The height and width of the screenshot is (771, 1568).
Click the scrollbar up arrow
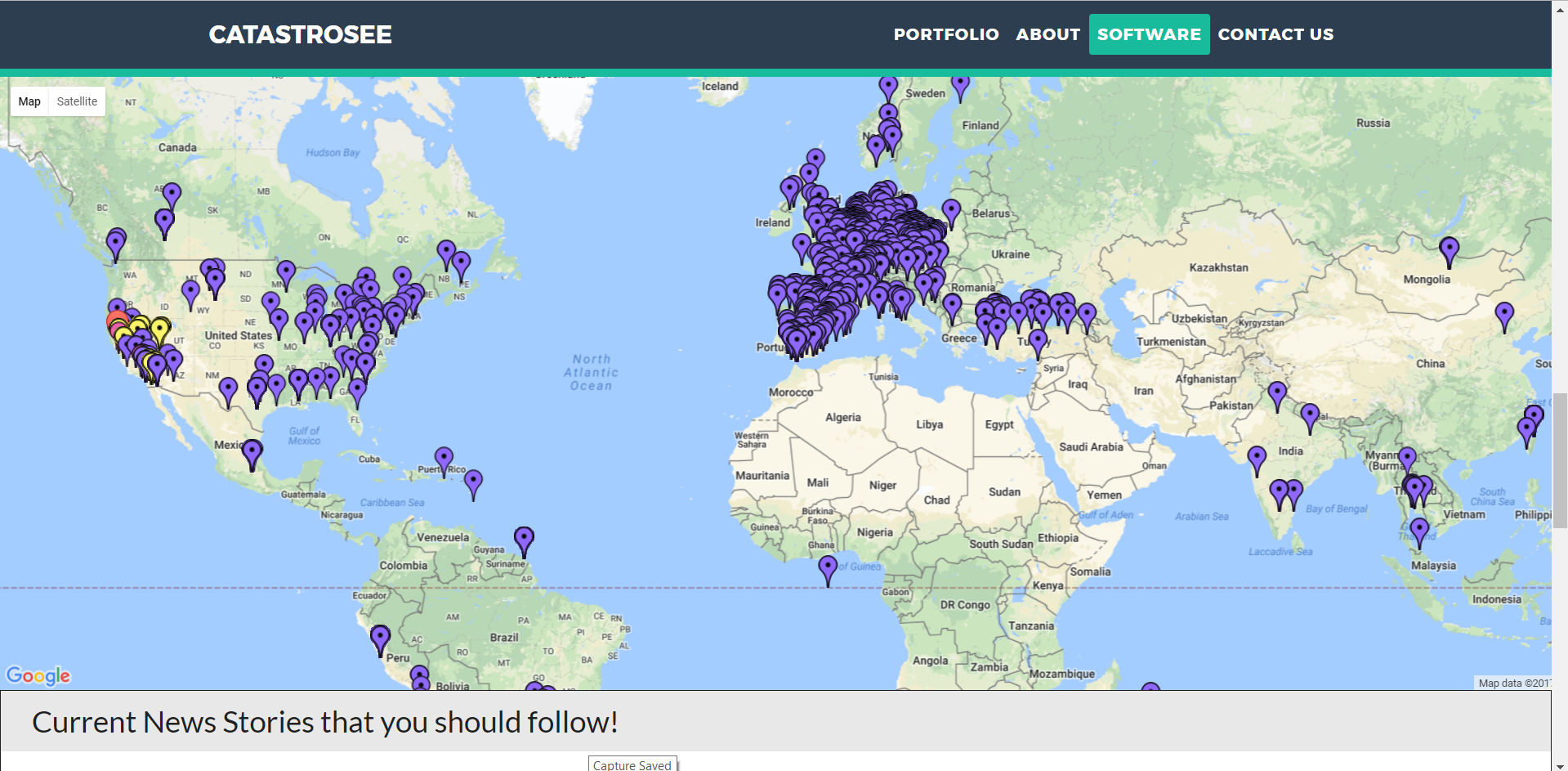(x=1560, y=6)
